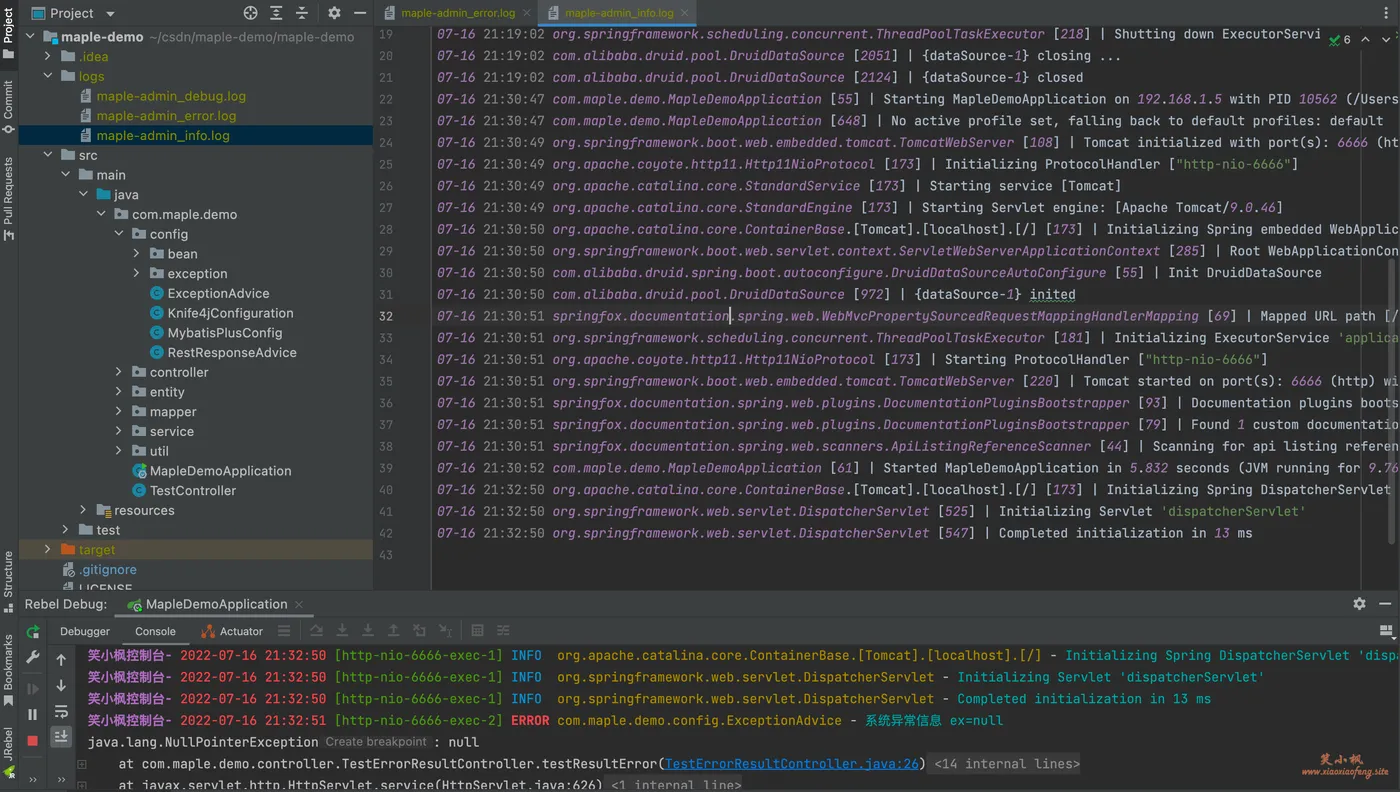This screenshot has width=1400, height=792.
Task: Open threads list icon beside Actuator
Action: [284, 631]
